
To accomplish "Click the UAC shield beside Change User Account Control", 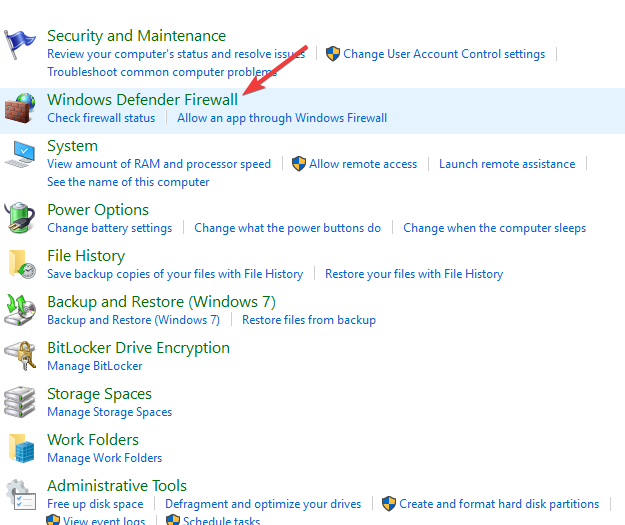I will (333, 53).
